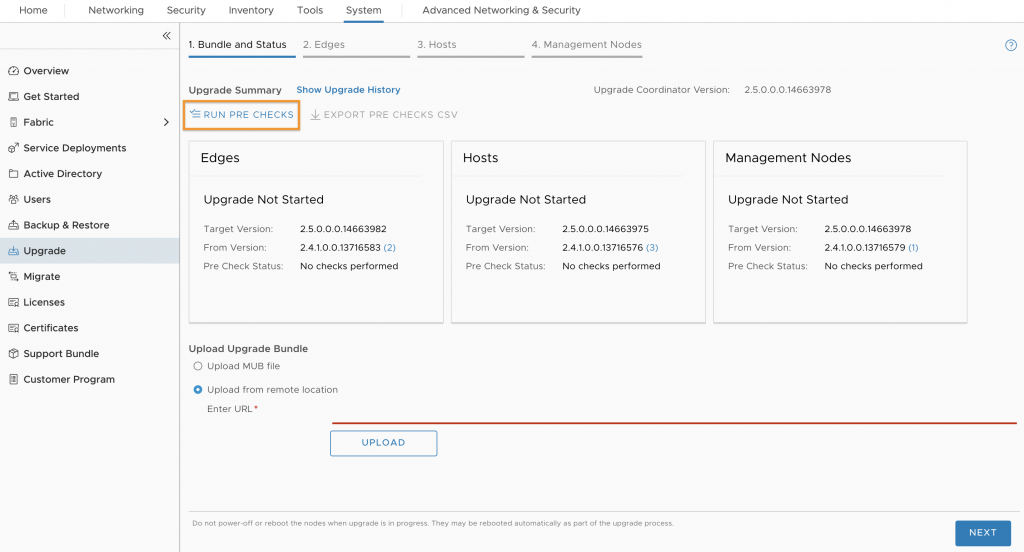Open the Tools menu
The width and height of the screenshot is (1024, 552).
[x=310, y=10]
